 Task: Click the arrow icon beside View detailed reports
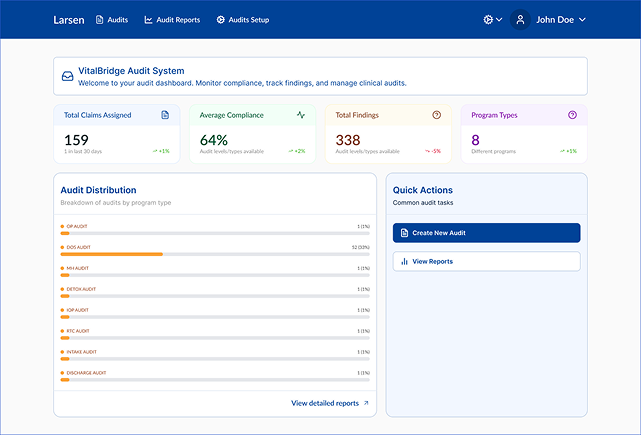click(366, 403)
